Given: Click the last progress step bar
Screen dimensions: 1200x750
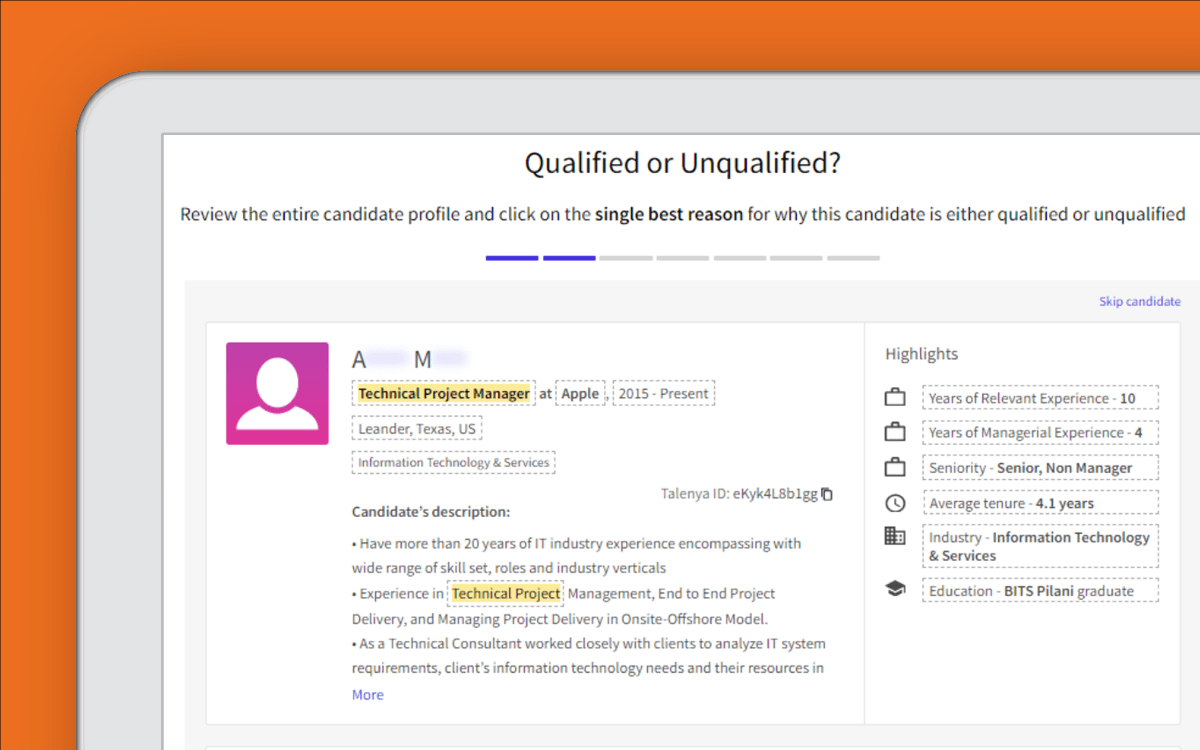Looking at the screenshot, I should (x=853, y=258).
